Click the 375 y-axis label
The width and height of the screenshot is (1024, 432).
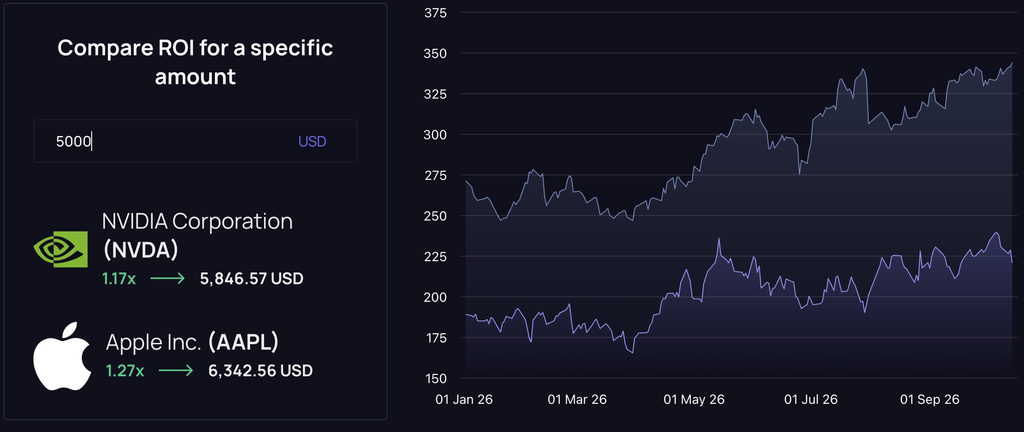pyautogui.click(x=435, y=12)
